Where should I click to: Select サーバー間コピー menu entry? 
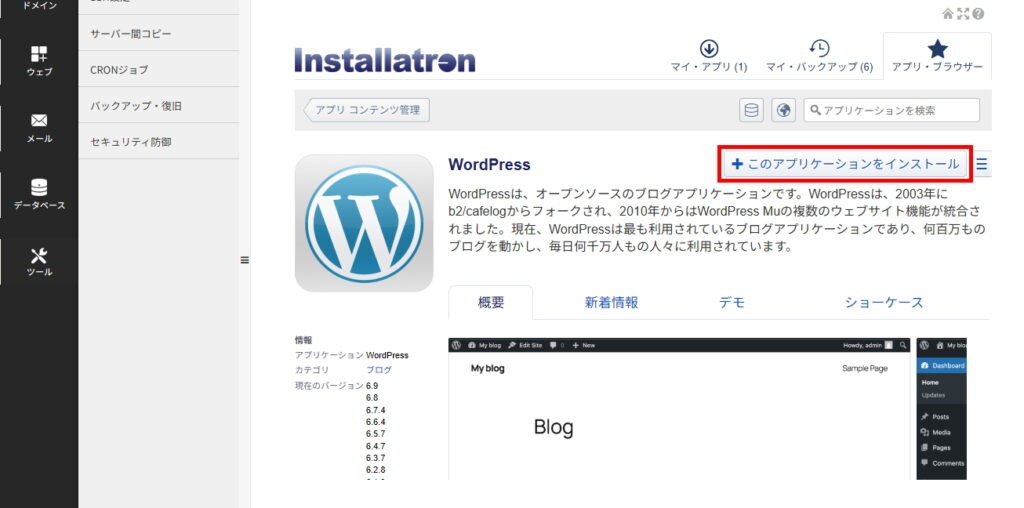tap(159, 33)
